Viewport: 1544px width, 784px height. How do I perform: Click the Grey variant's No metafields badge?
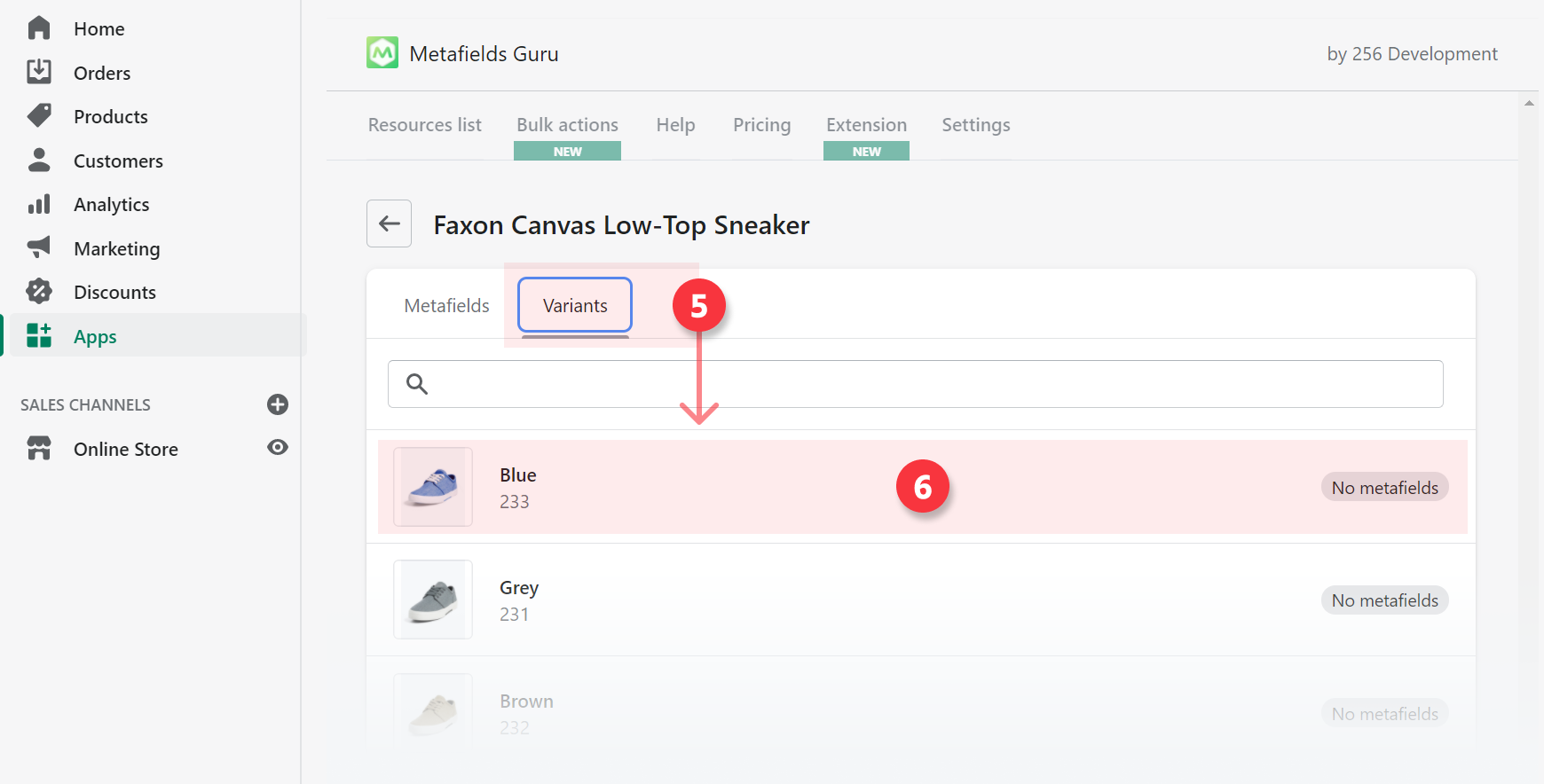[1384, 600]
